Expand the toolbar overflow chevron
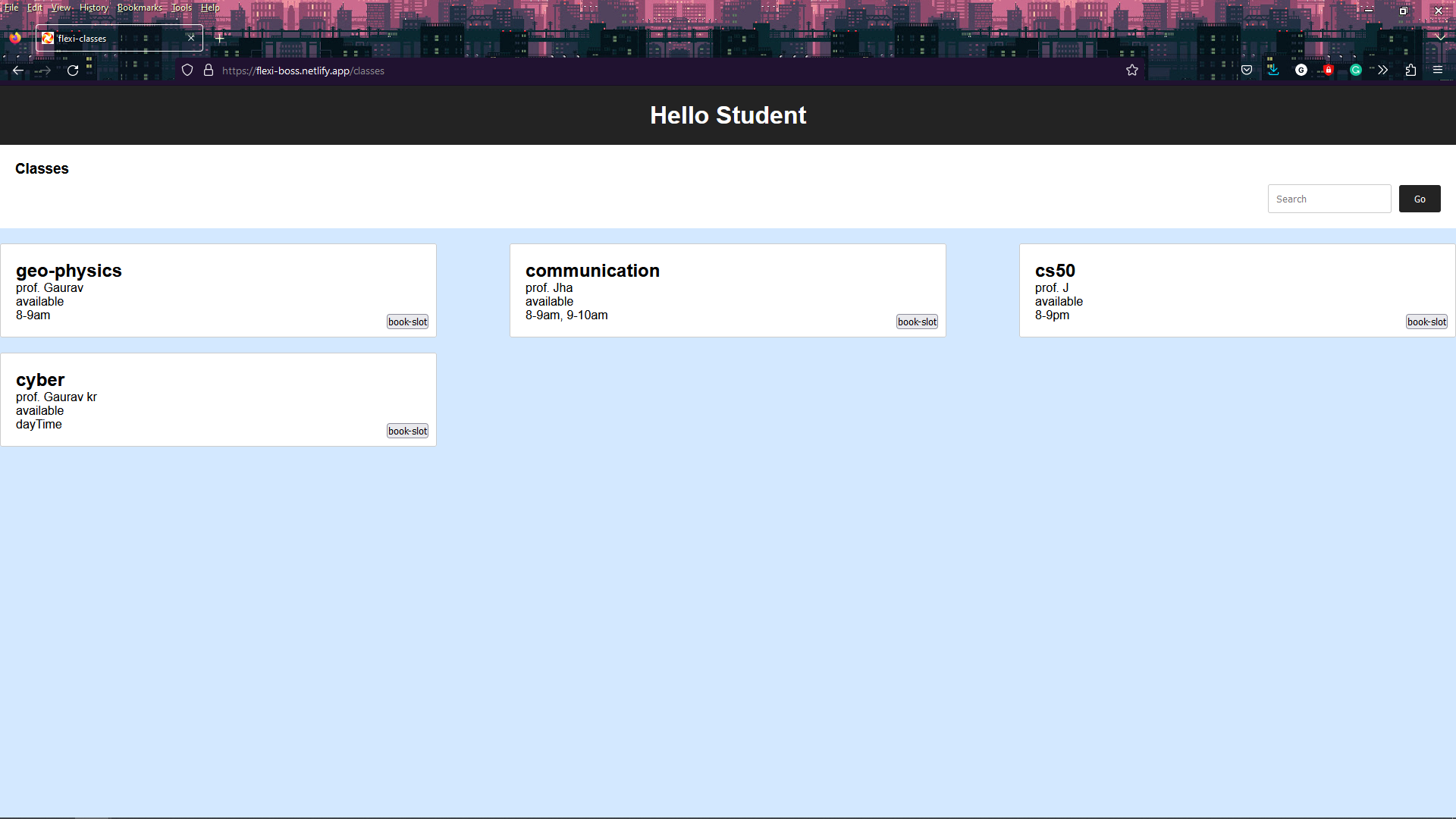The width and height of the screenshot is (1456, 819). 1382,70
